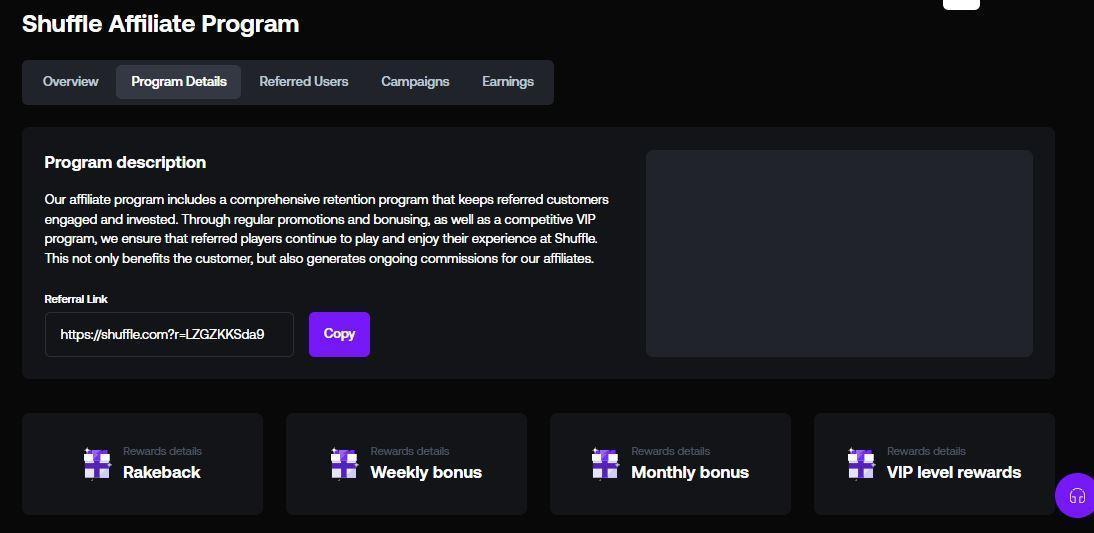The width and height of the screenshot is (1094, 533).
Task: Switch to the Overview tab
Action: click(x=70, y=82)
